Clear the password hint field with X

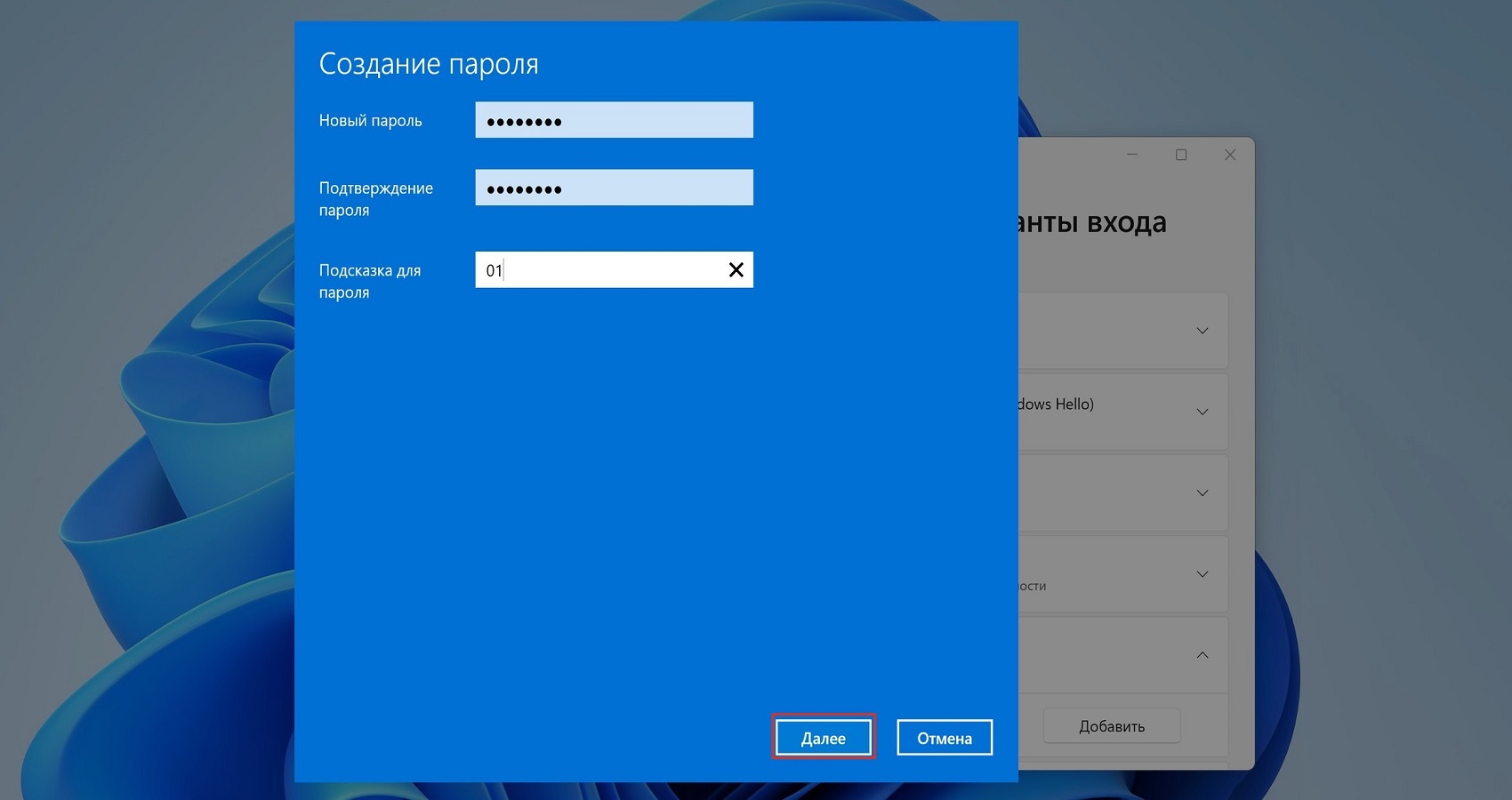736,270
